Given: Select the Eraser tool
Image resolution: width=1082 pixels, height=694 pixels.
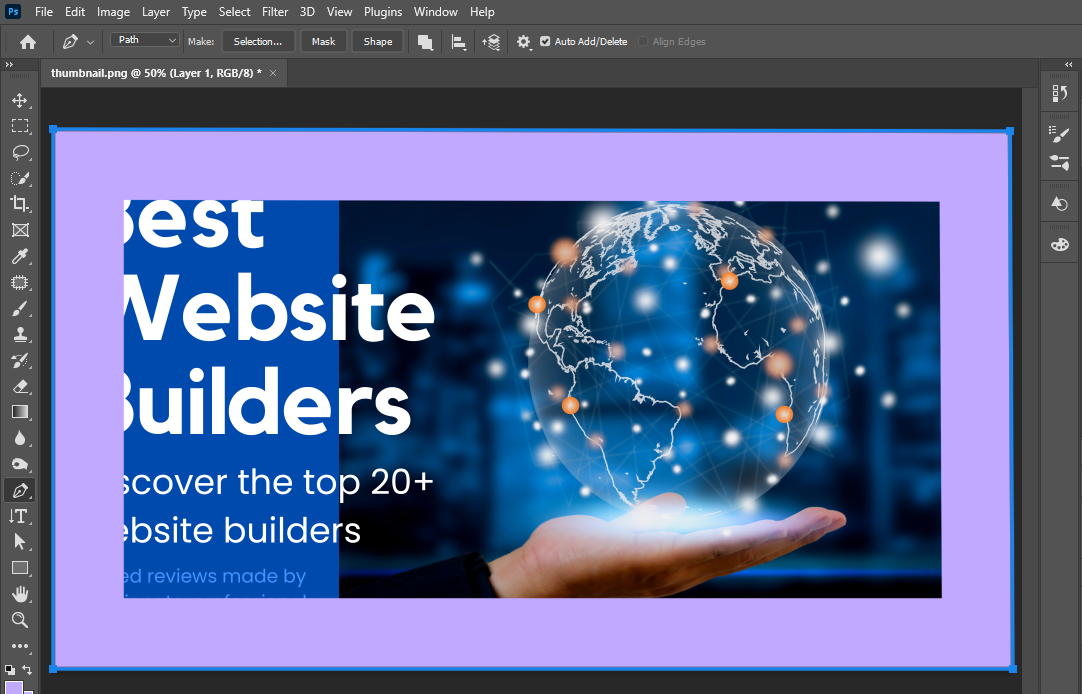Looking at the screenshot, I should (19, 386).
